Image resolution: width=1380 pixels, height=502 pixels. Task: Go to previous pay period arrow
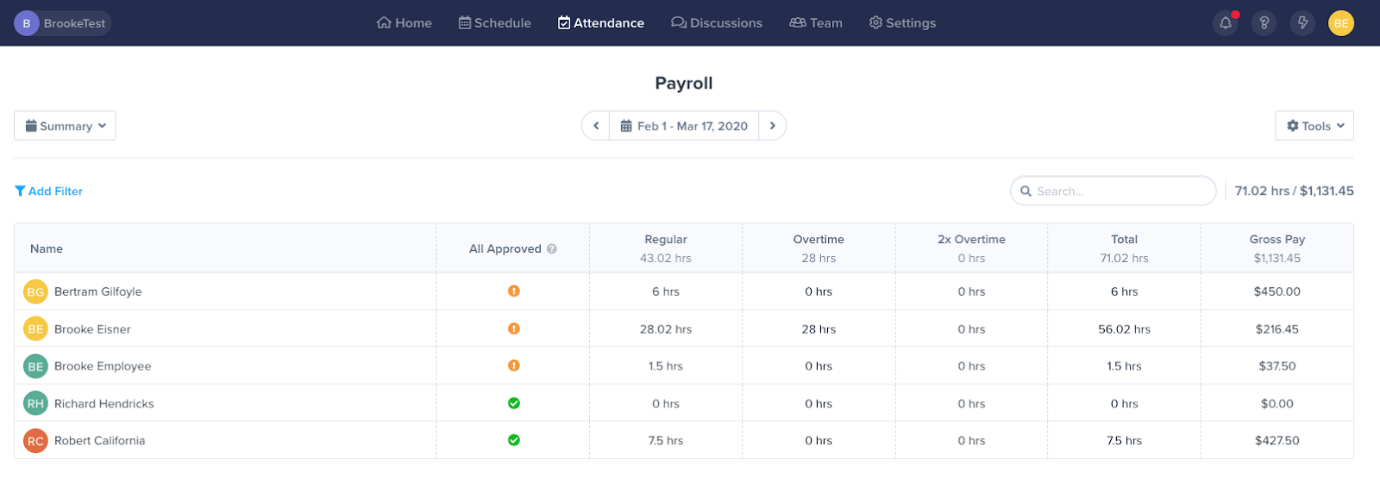(596, 126)
